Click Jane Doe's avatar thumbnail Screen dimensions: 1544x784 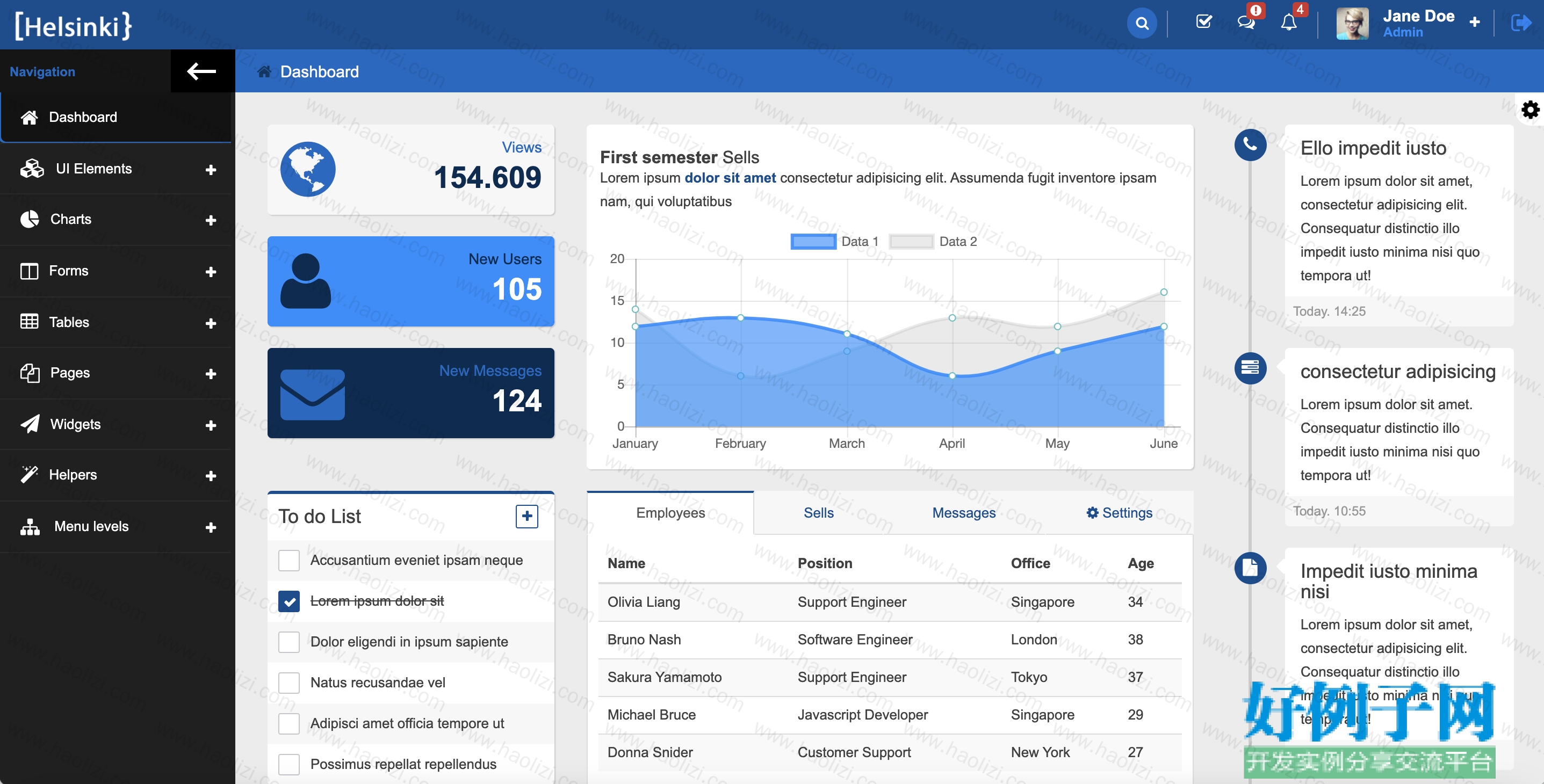(1352, 24)
